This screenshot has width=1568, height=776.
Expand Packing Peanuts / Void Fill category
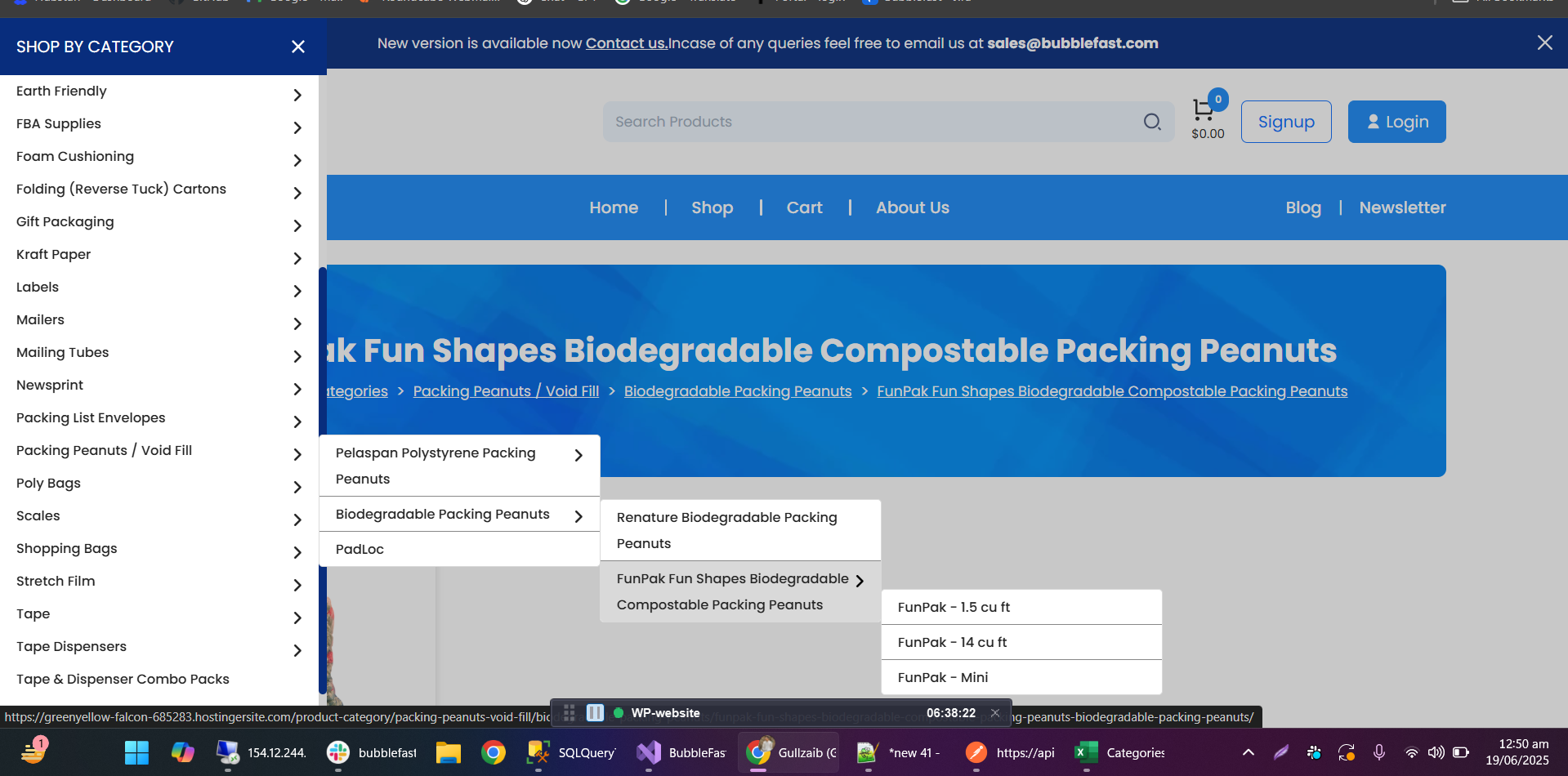point(297,454)
